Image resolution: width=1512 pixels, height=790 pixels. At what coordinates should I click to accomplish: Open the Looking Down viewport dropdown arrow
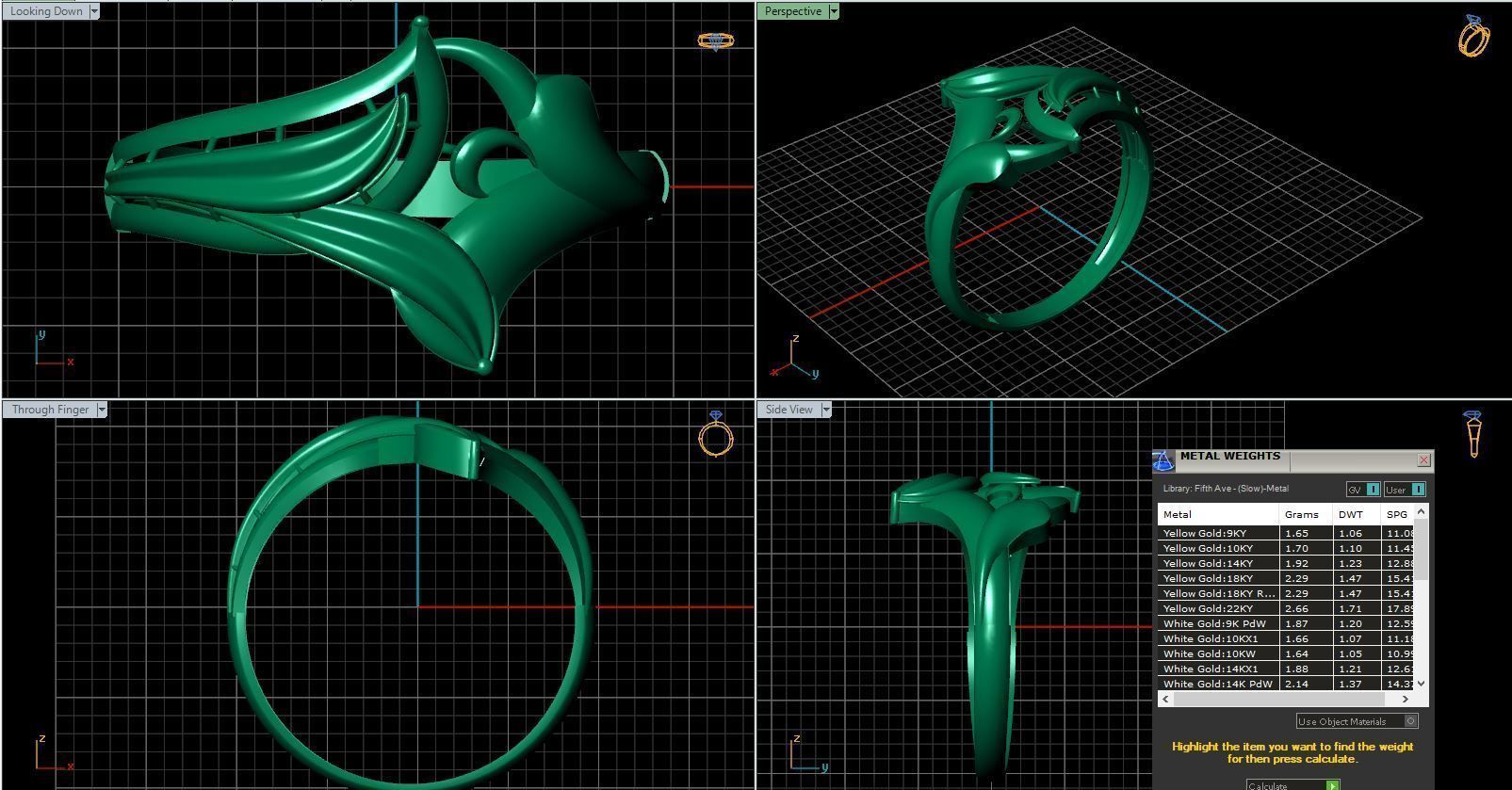coord(93,11)
